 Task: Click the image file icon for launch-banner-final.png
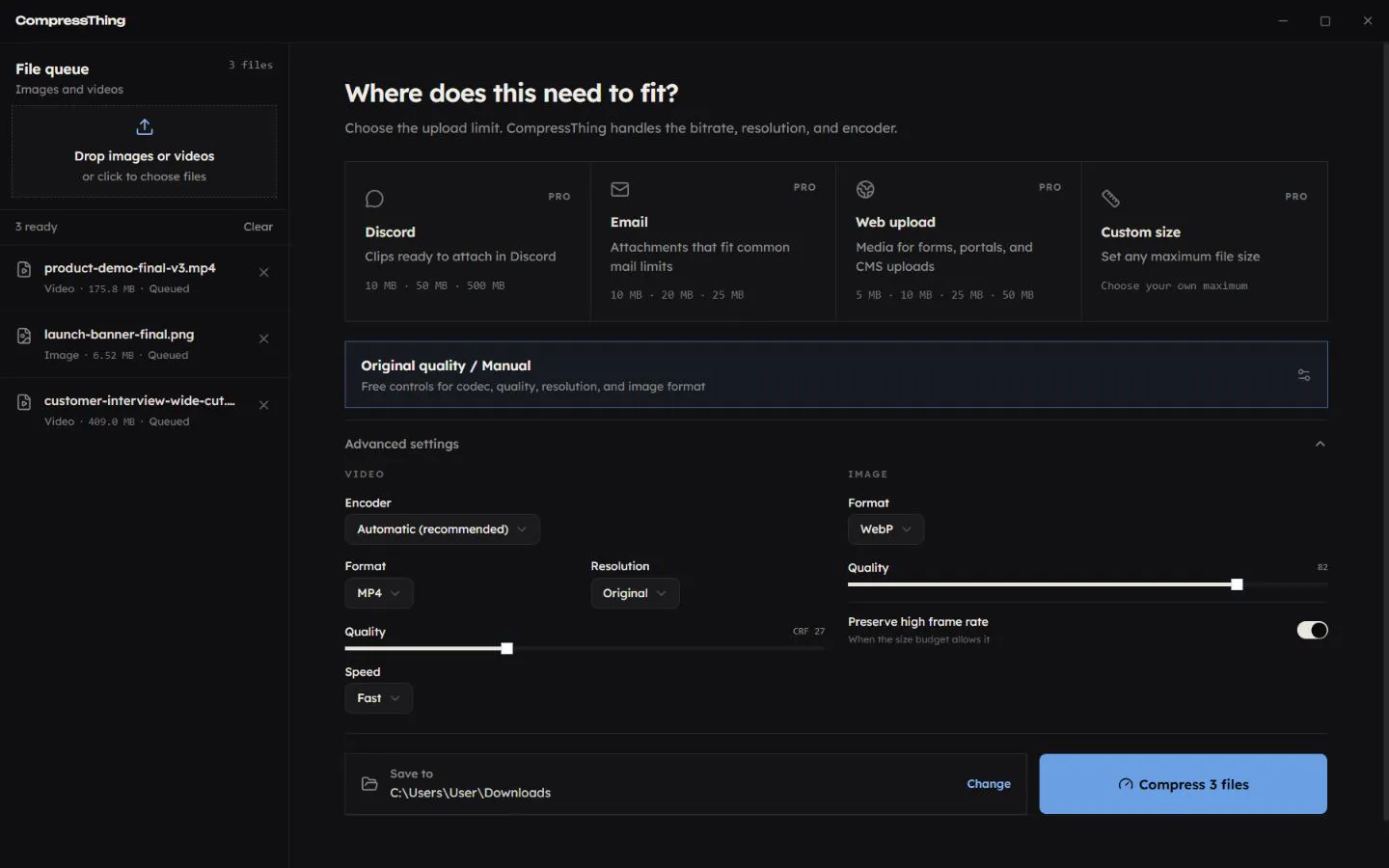click(x=24, y=337)
